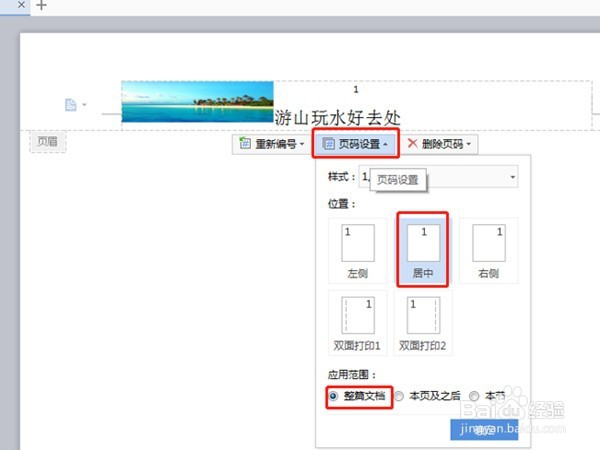Click the blue 确定 confirm button
600x450 pixels.
point(484,429)
